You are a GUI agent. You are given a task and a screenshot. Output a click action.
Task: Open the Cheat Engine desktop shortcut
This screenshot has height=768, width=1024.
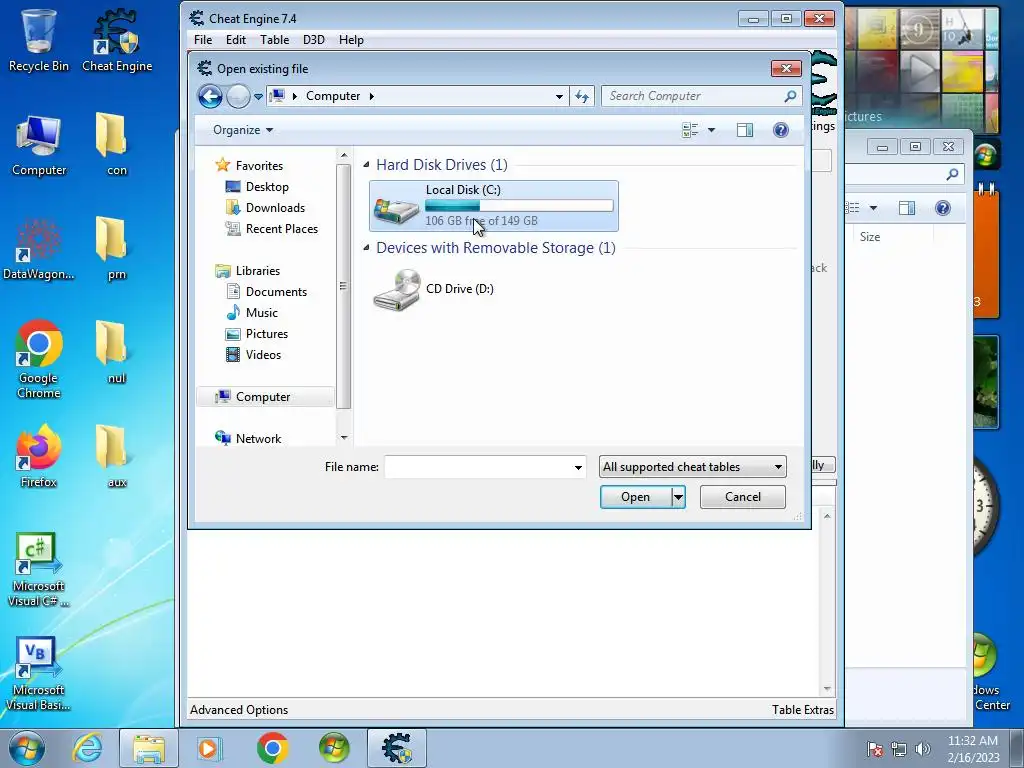pos(117,39)
